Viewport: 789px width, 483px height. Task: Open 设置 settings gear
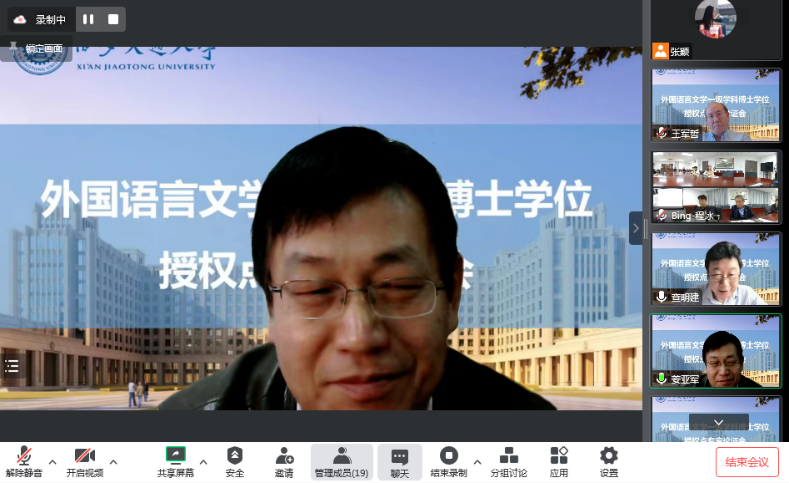tap(608, 457)
